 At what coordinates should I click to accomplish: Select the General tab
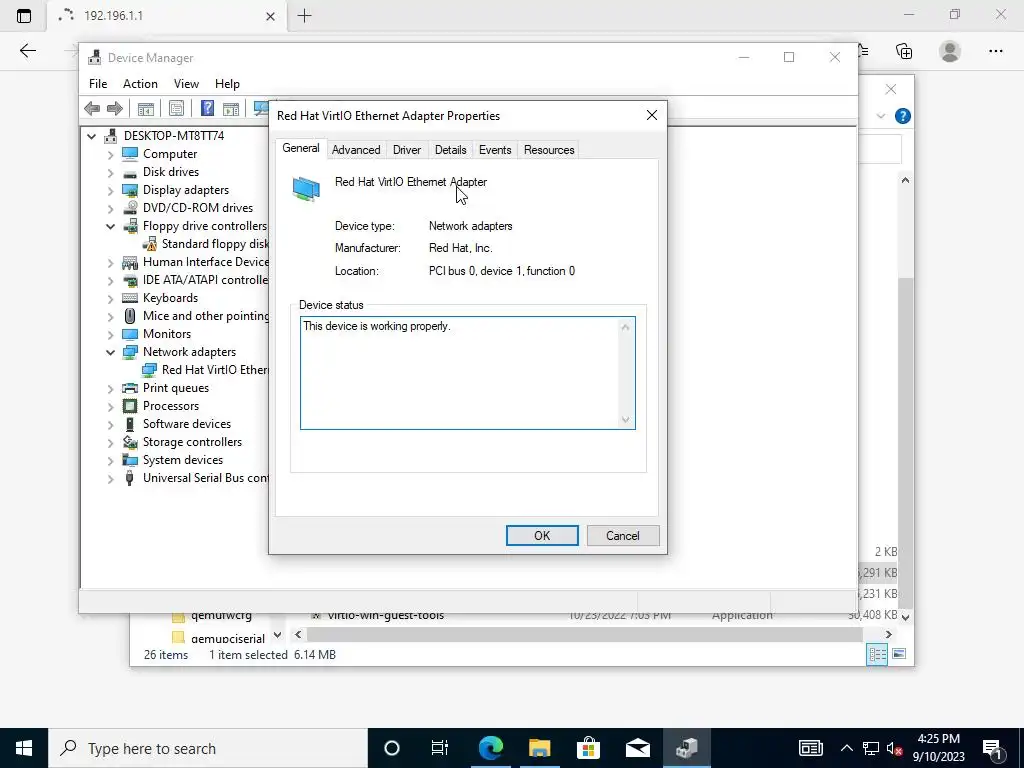(x=300, y=148)
